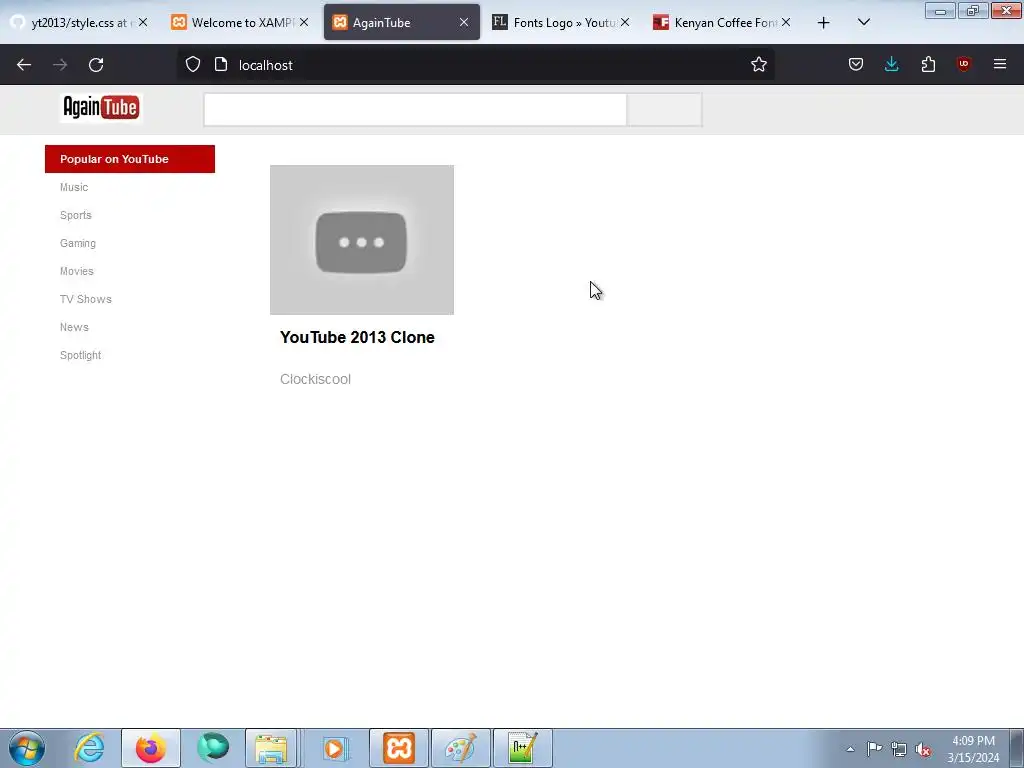Focus the AgainTube search box

(x=415, y=110)
